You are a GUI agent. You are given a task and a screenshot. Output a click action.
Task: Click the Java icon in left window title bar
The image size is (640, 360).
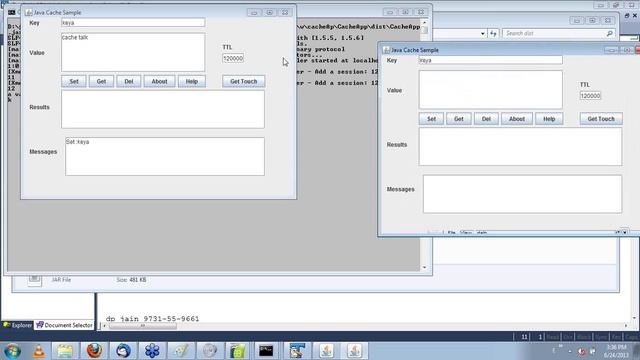[x=29, y=13]
